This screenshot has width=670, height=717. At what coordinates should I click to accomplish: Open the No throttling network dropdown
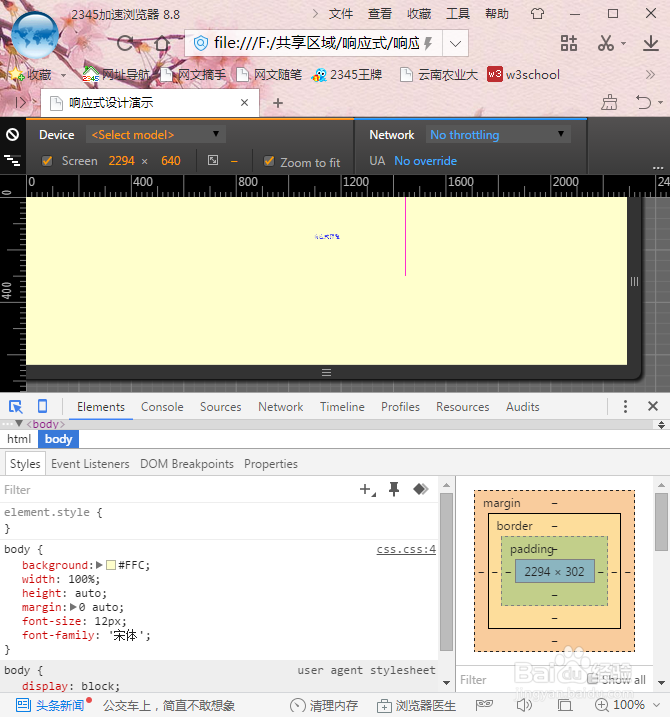(498, 135)
